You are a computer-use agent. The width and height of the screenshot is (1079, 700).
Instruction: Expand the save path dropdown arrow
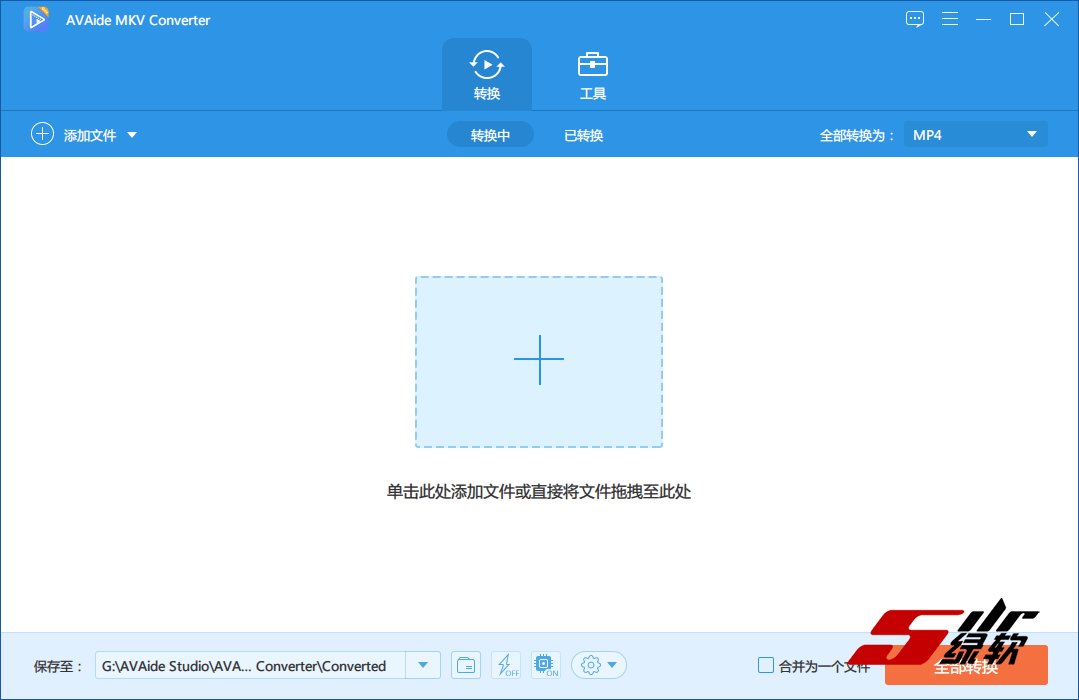click(x=423, y=665)
